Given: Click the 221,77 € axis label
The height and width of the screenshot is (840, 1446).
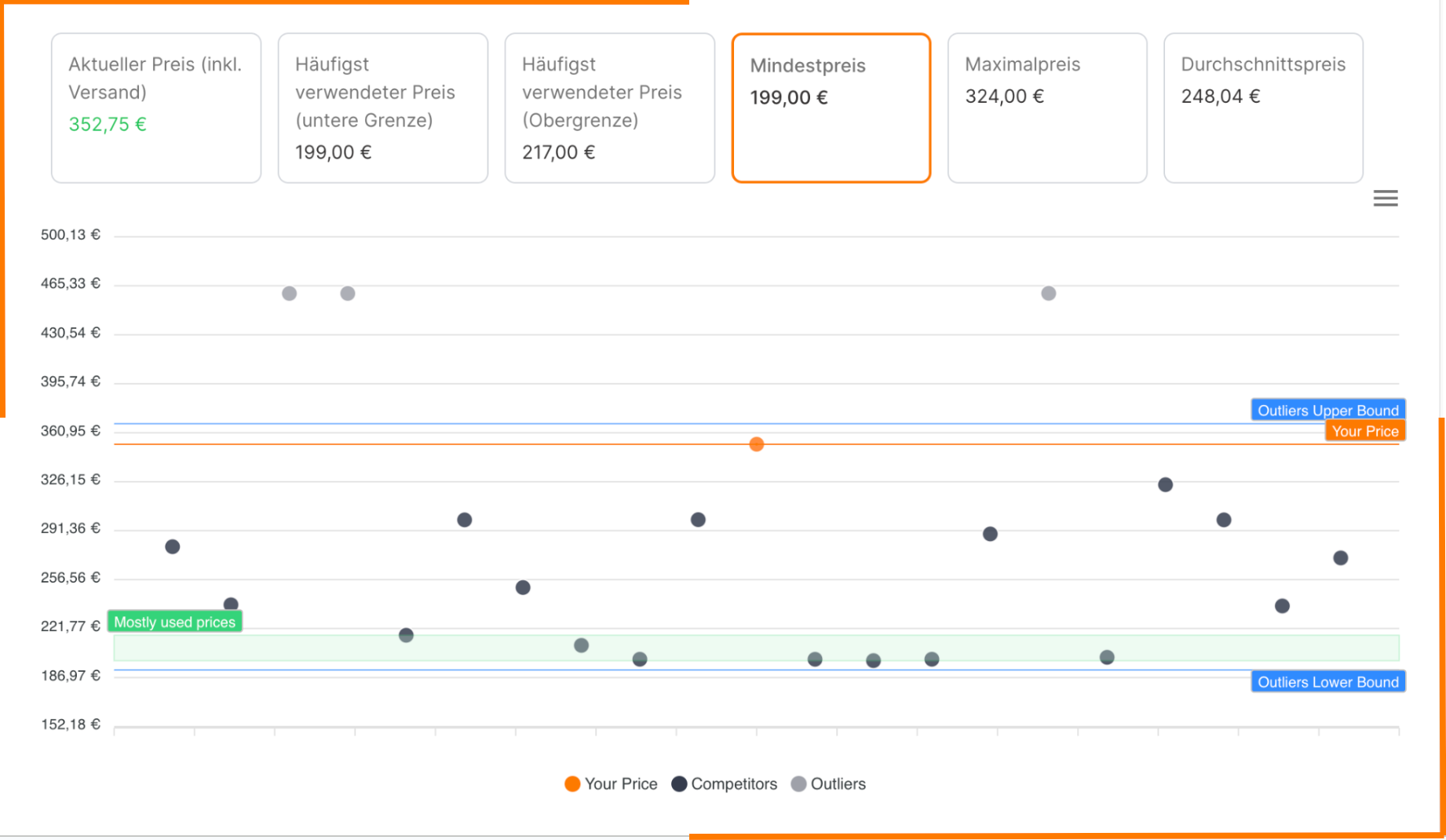Looking at the screenshot, I should [71, 626].
